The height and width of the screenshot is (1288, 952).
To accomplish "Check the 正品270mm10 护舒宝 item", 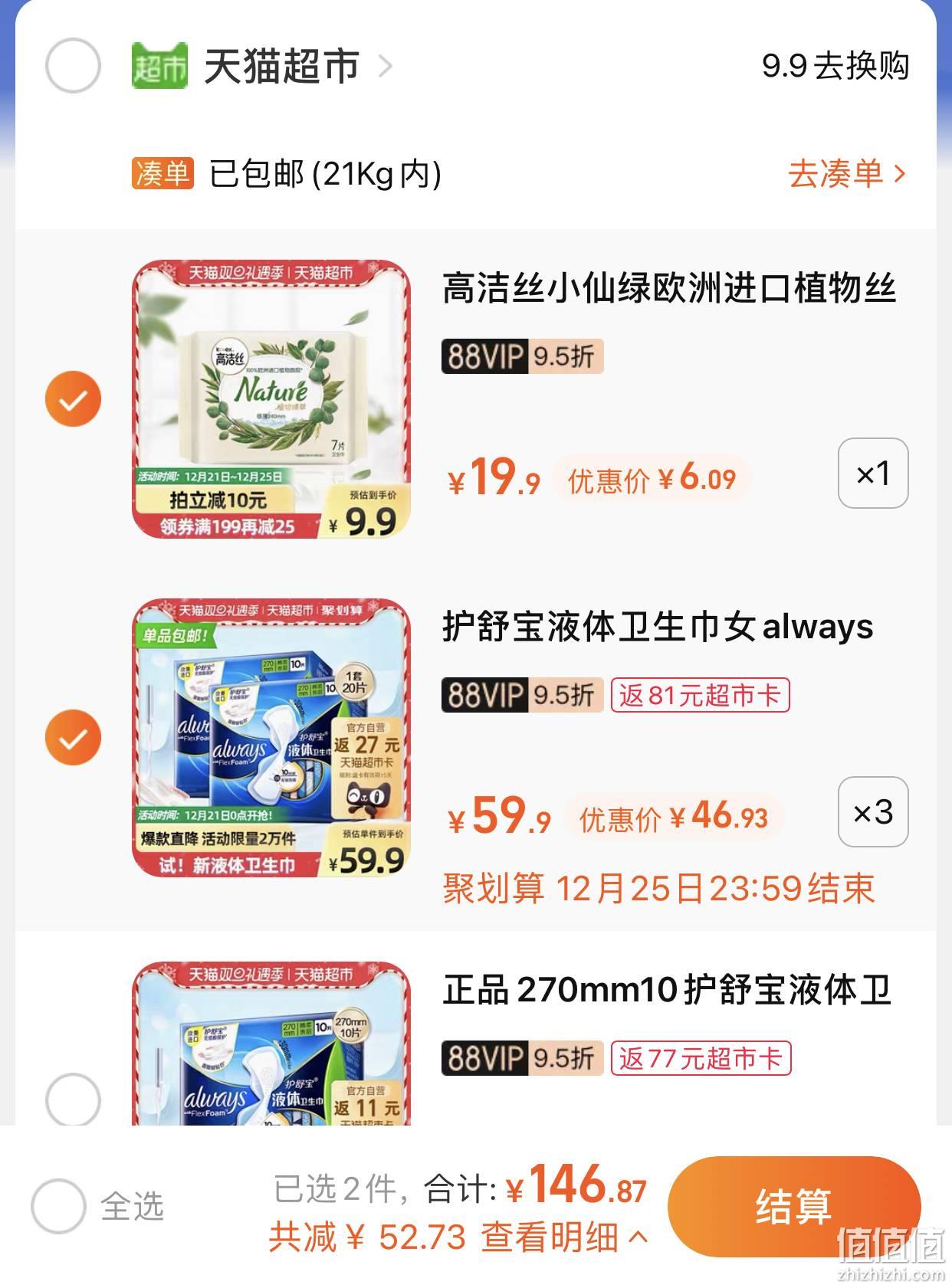I will [x=73, y=1101].
